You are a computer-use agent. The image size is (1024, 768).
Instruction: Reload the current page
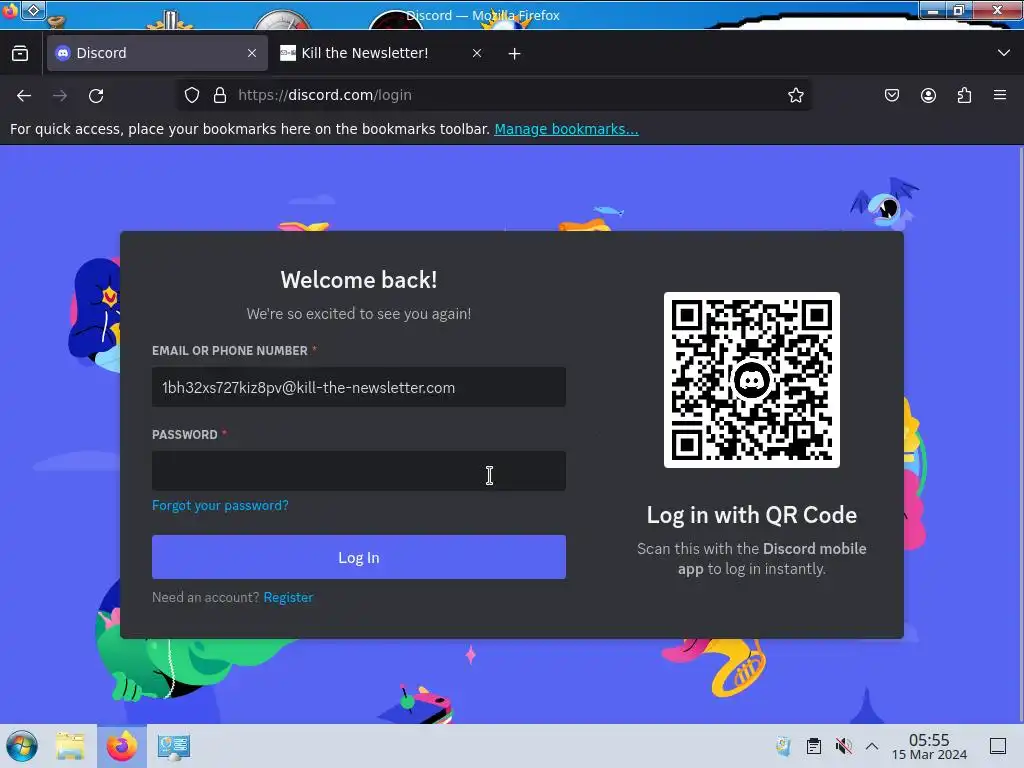pos(96,95)
